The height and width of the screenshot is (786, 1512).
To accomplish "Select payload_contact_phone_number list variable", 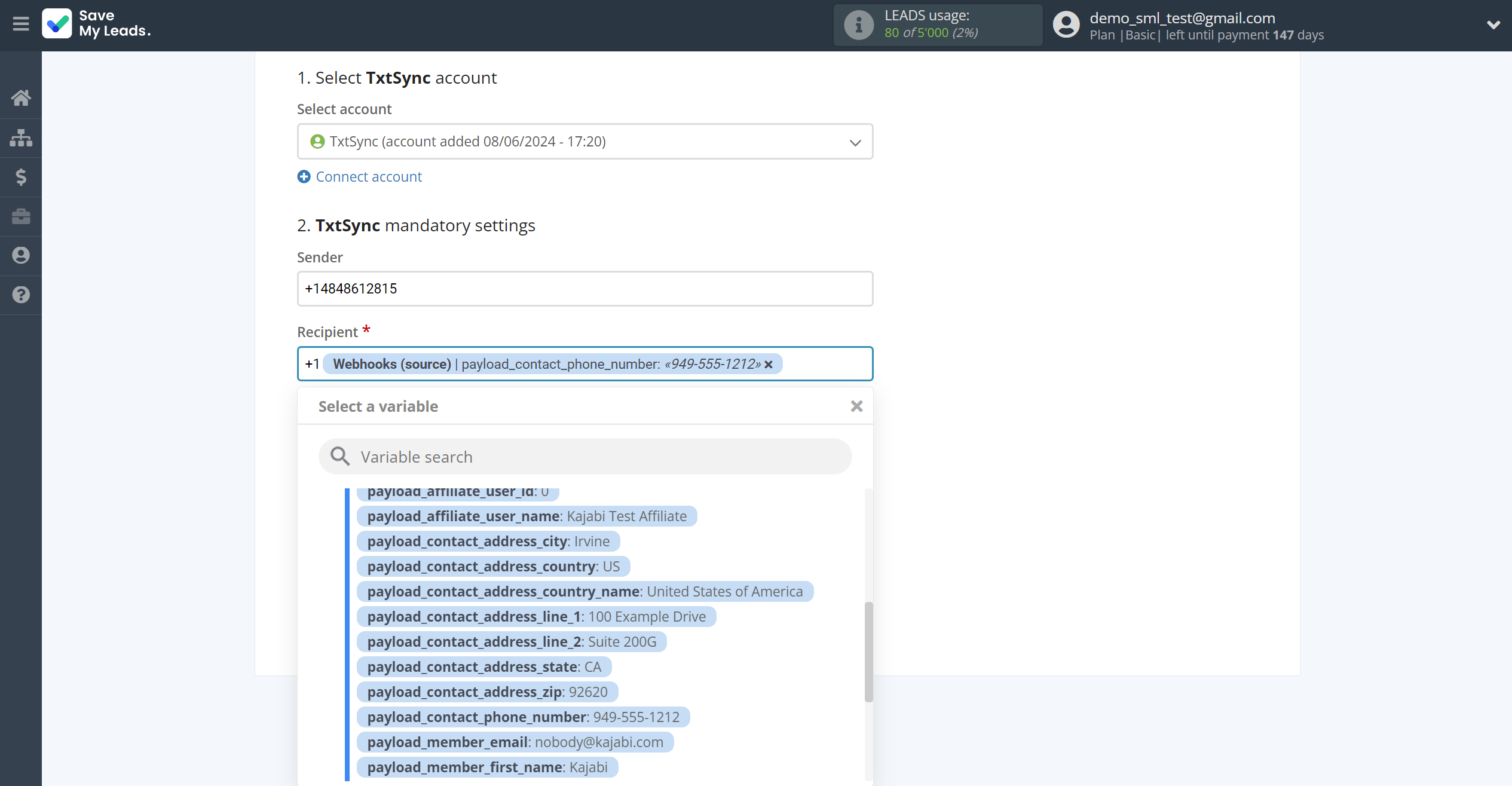I will pyautogui.click(x=524, y=717).
